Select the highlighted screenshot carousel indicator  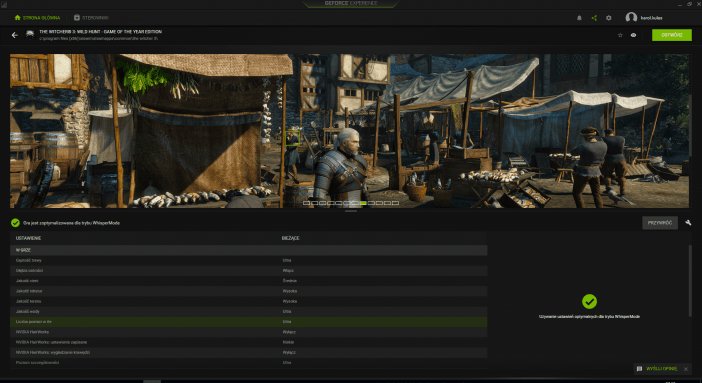(x=363, y=203)
